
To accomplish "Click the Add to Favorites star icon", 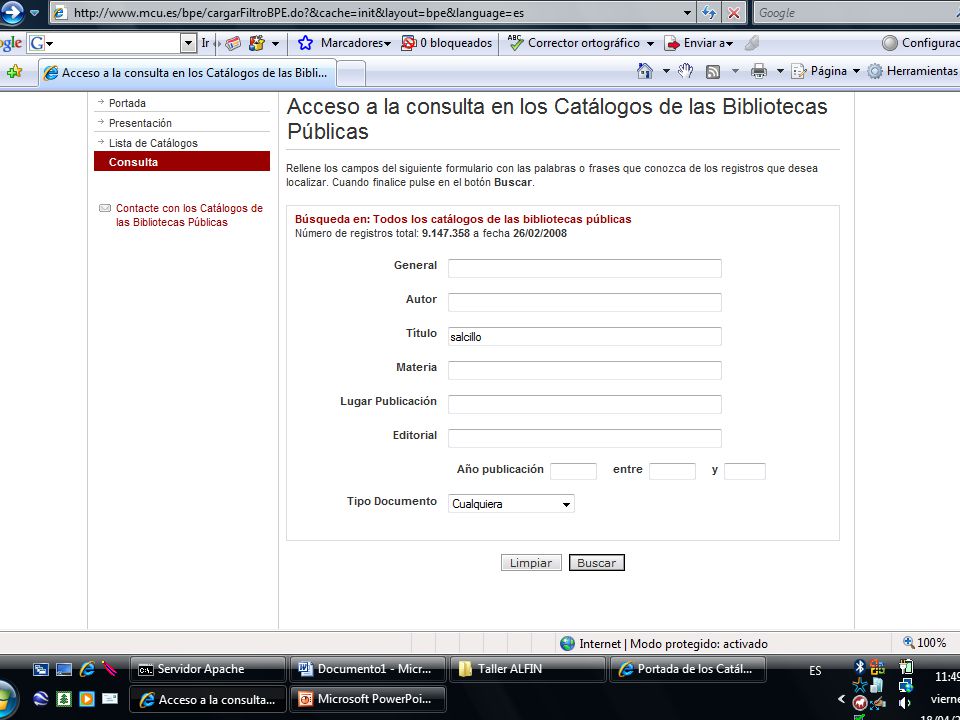I will [x=14, y=72].
